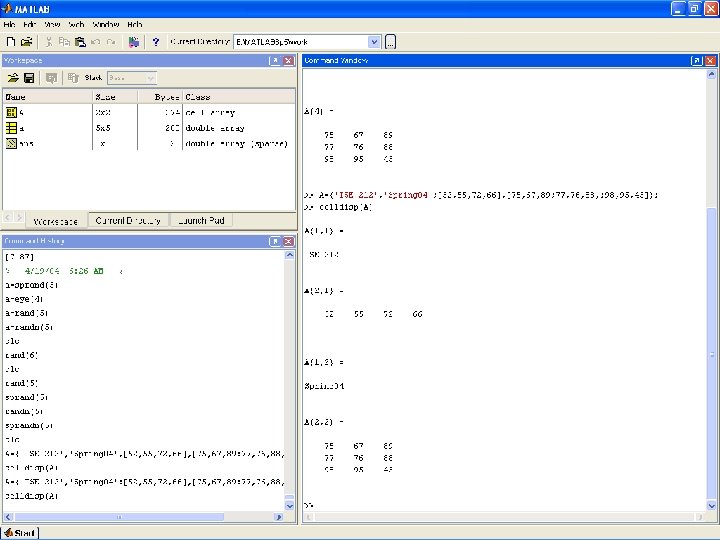Click the Save Workspace disk icon
The image size is (720, 540).
29,77
